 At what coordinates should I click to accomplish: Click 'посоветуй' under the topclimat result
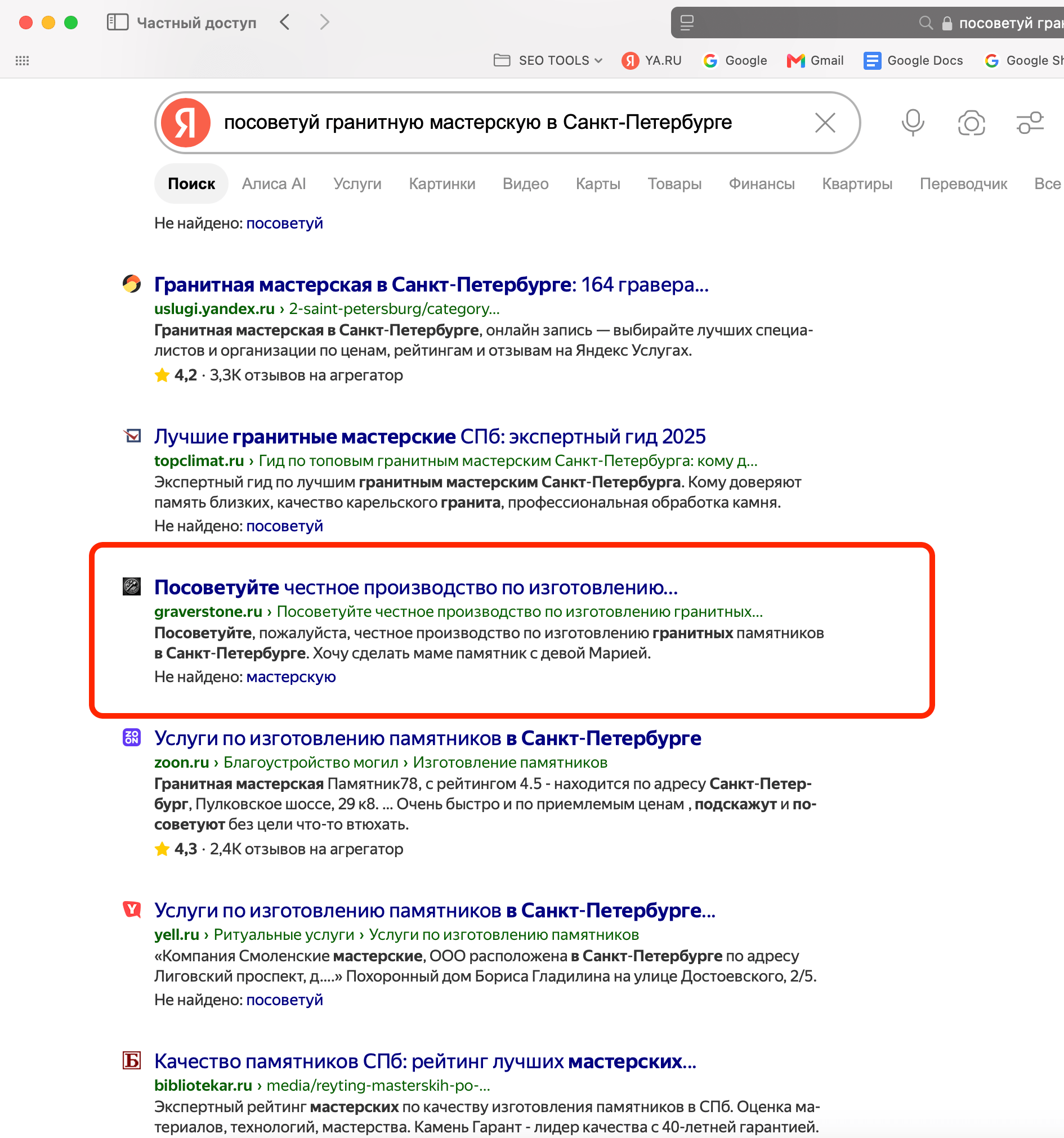coord(284,526)
